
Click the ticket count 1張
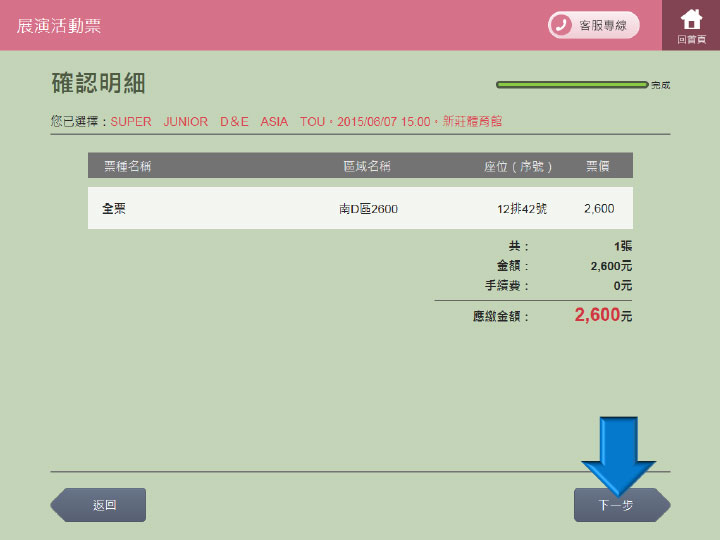coord(622,246)
